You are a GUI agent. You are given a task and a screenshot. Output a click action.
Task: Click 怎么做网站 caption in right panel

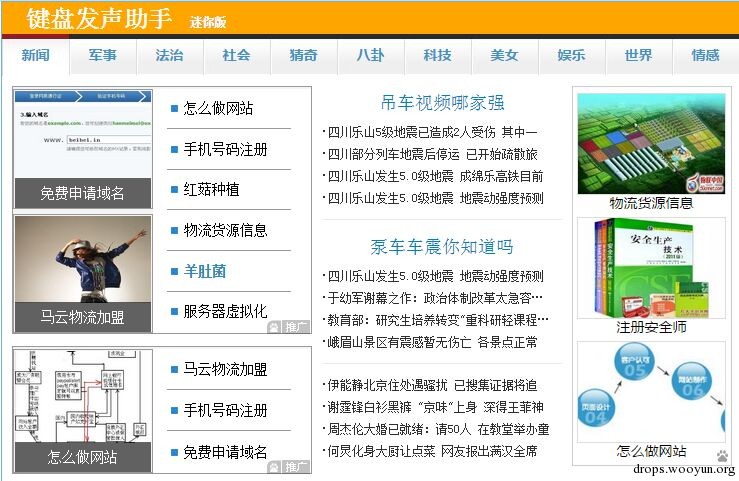tap(651, 451)
